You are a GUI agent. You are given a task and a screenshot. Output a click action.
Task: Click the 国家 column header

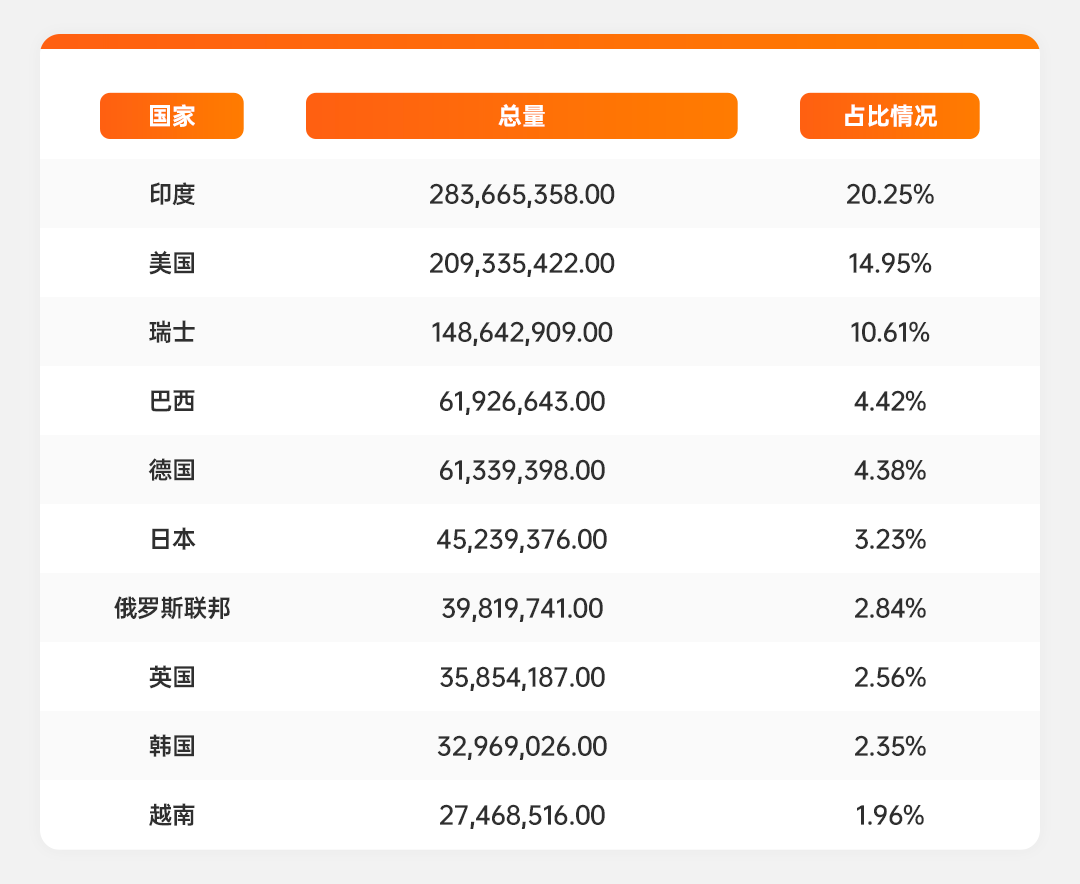click(x=171, y=116)
